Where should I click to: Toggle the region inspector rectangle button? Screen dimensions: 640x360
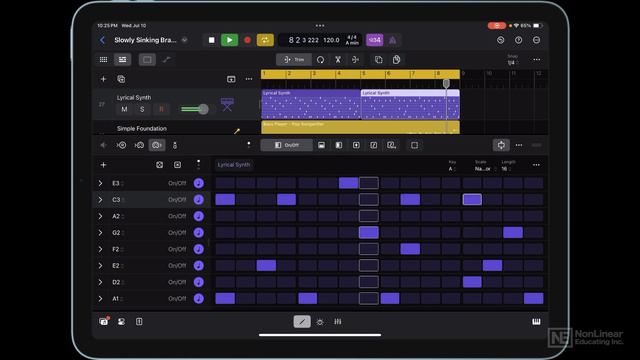click(x=147, y=60)
